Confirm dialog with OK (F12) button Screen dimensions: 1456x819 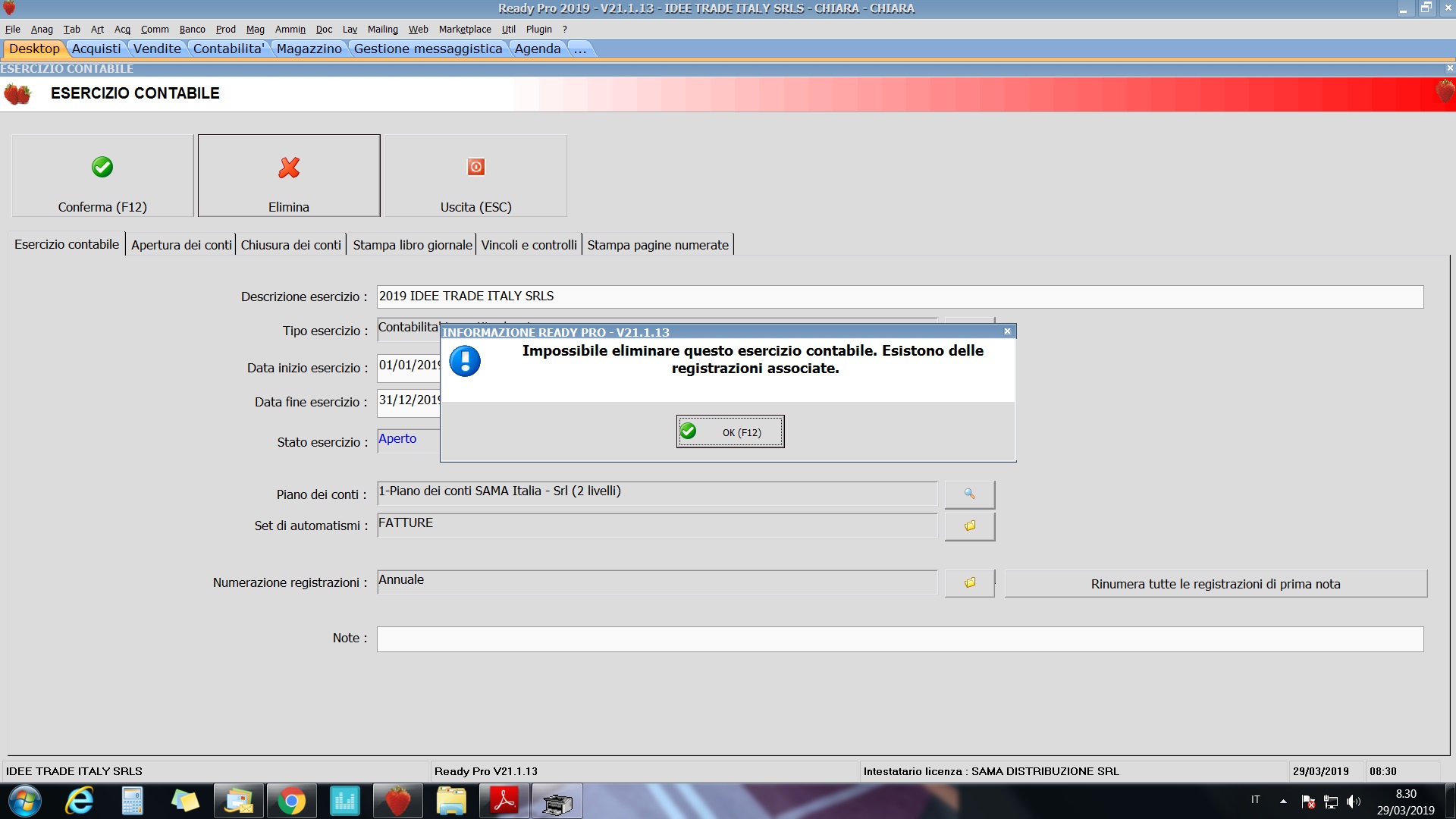730,431
